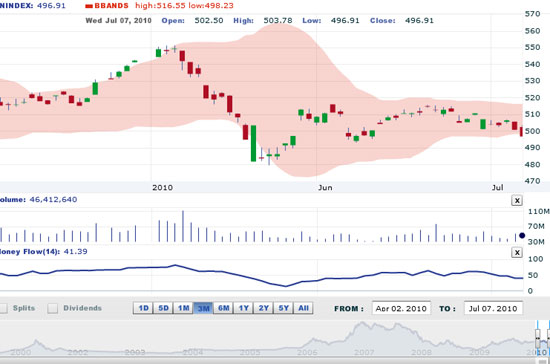This screenshot has height=364, width=550.
Task: Close the Money Flow(14) panel
Action: pos(517,252)
